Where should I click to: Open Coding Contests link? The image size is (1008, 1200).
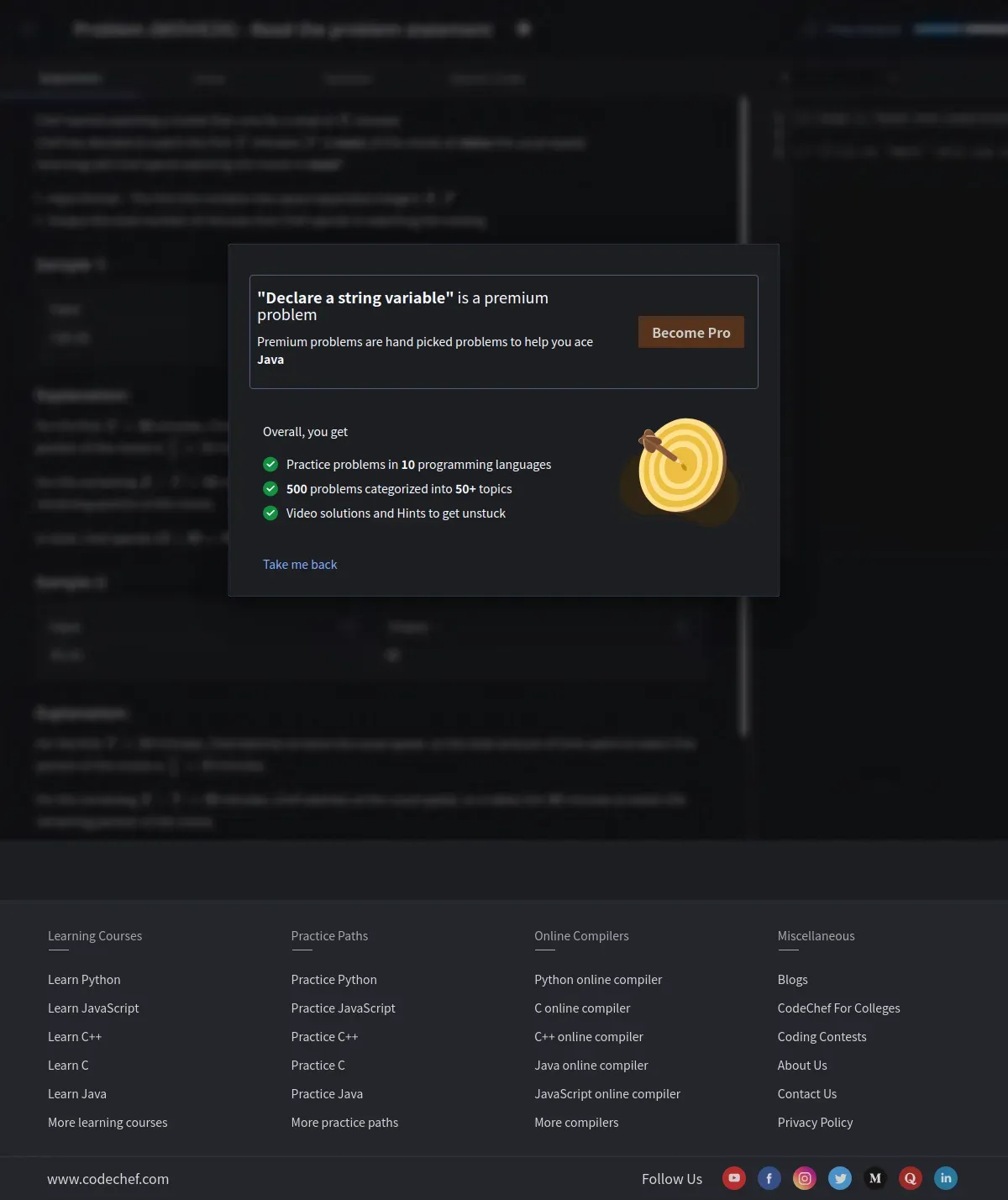pyautogui.click(x=822, y=1036)
